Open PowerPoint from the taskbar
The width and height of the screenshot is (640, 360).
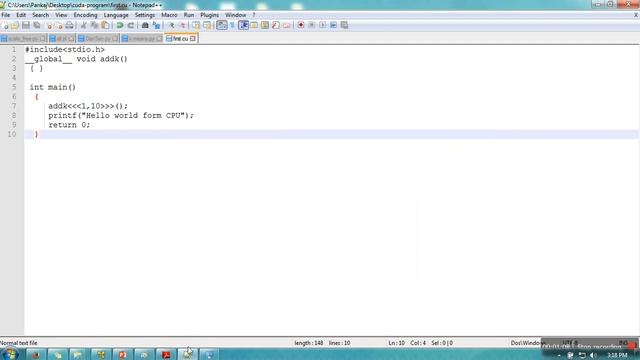tap(122, 354)
